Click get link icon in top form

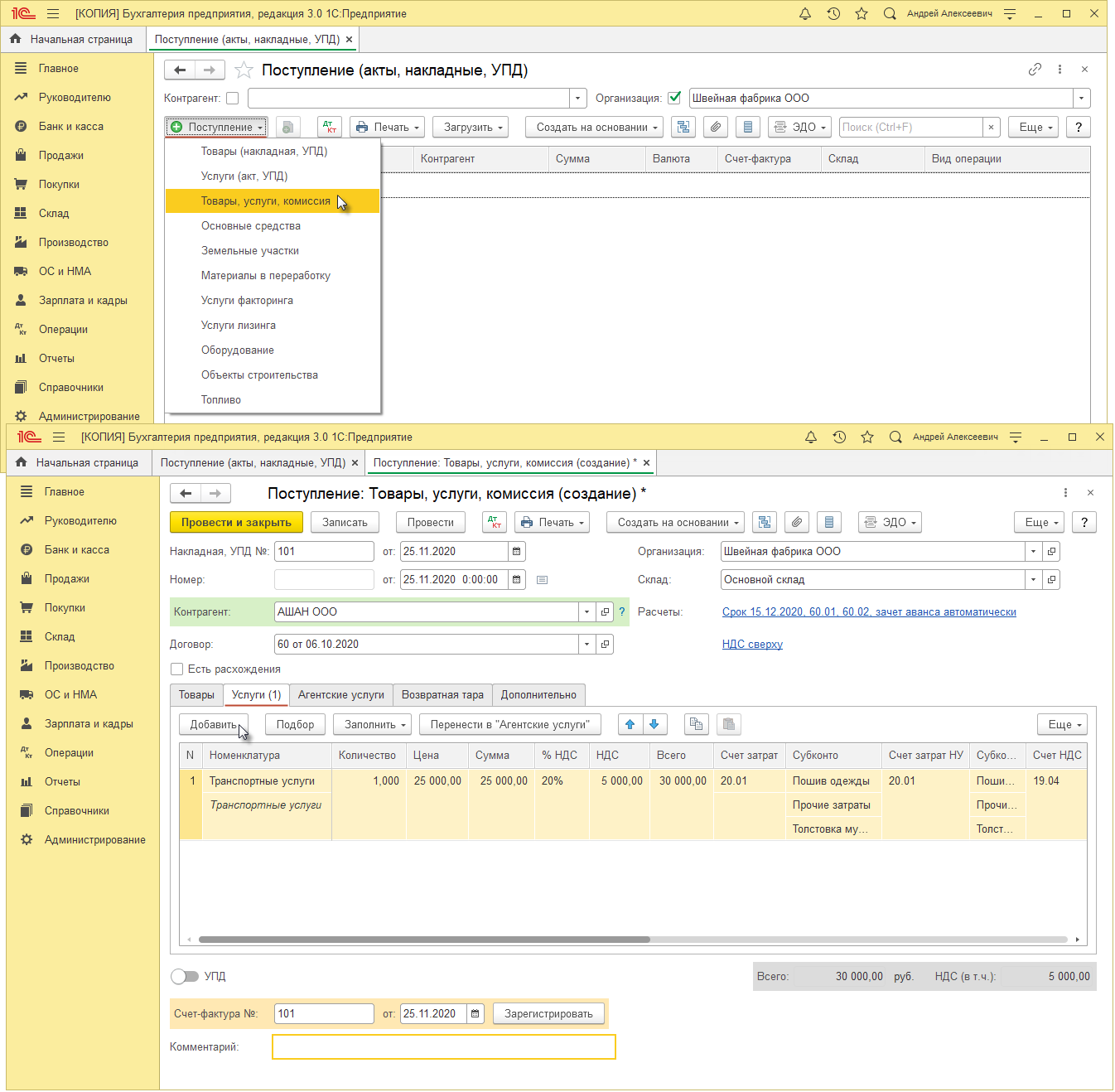[x=1035, y=70]
